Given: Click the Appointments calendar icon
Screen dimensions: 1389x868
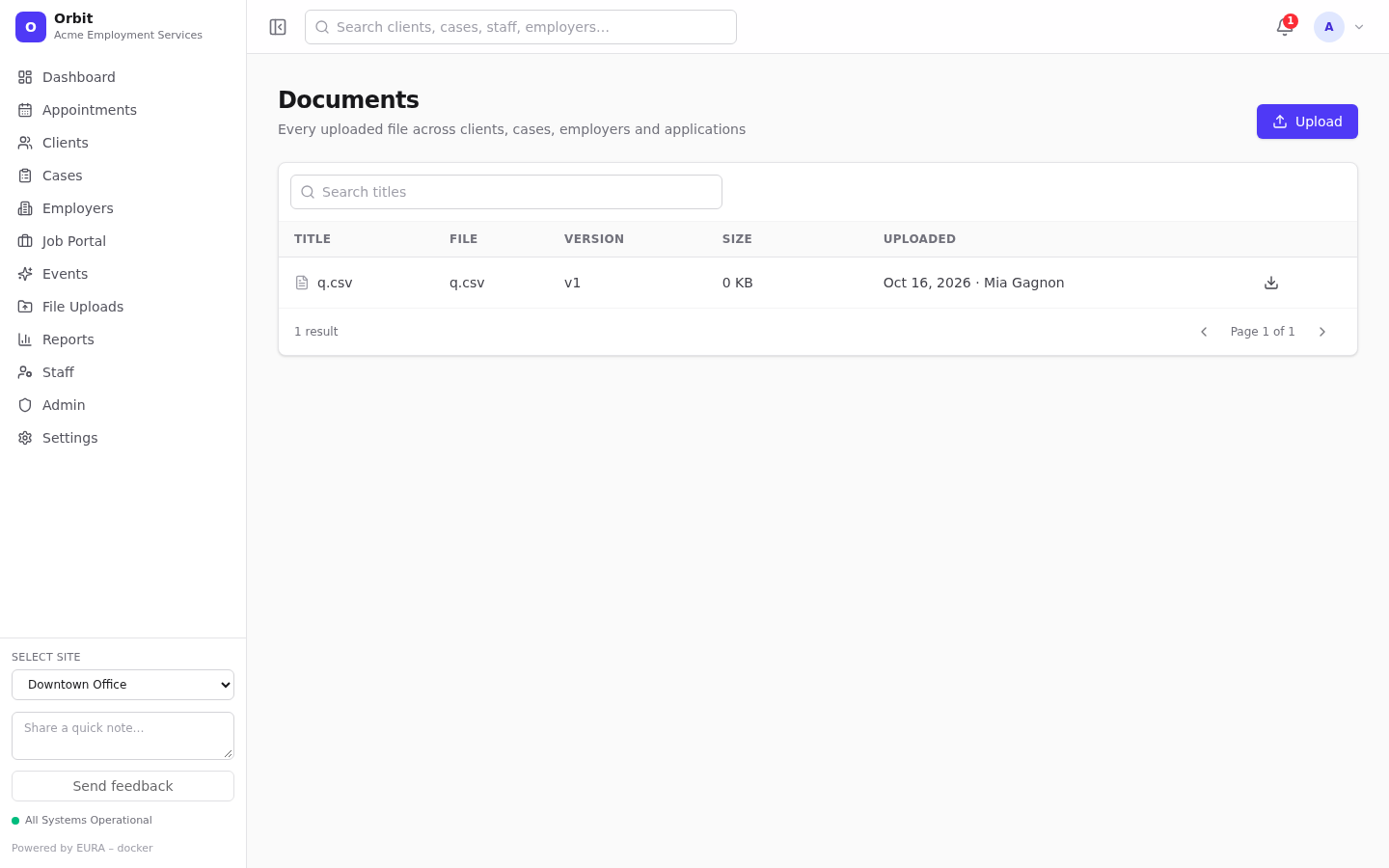Looking at the screenshot, I should pos(25,110).
